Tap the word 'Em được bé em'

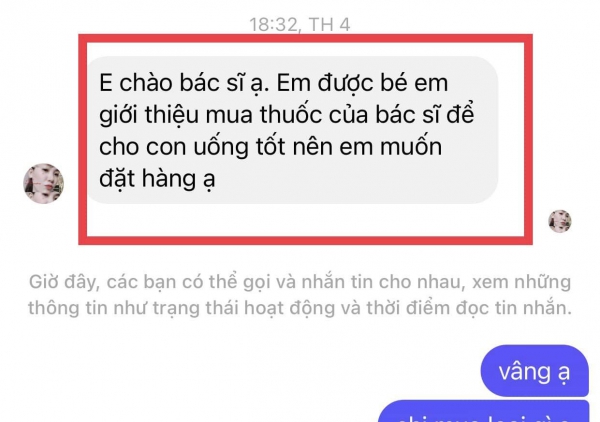click(x=362, y=82)
